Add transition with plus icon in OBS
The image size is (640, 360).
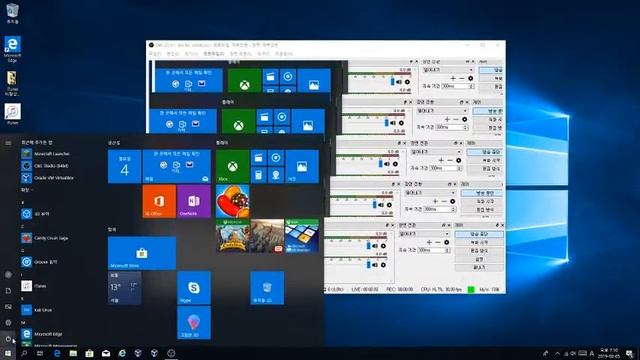[429, 242]
